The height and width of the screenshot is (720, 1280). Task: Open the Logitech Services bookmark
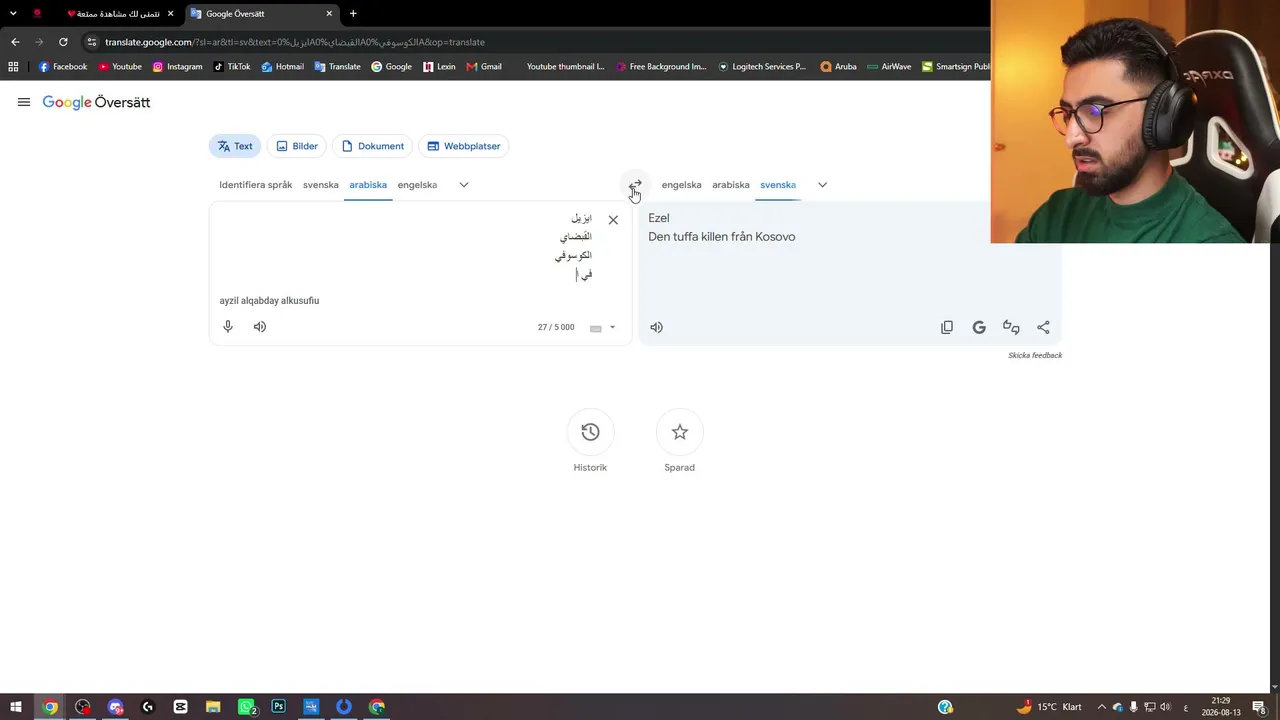(762, 67)
